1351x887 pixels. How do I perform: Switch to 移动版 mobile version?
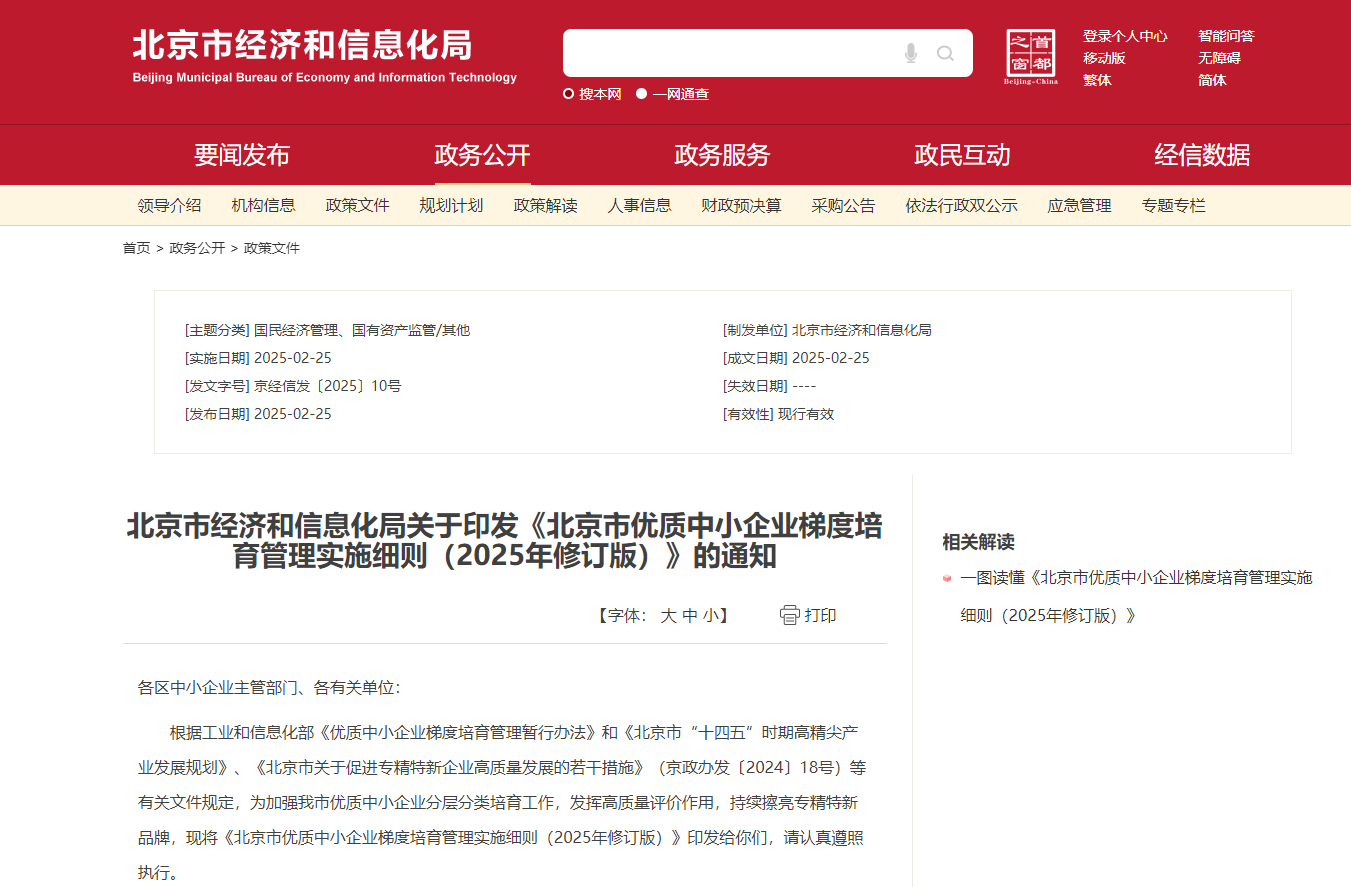[1104, 58]
